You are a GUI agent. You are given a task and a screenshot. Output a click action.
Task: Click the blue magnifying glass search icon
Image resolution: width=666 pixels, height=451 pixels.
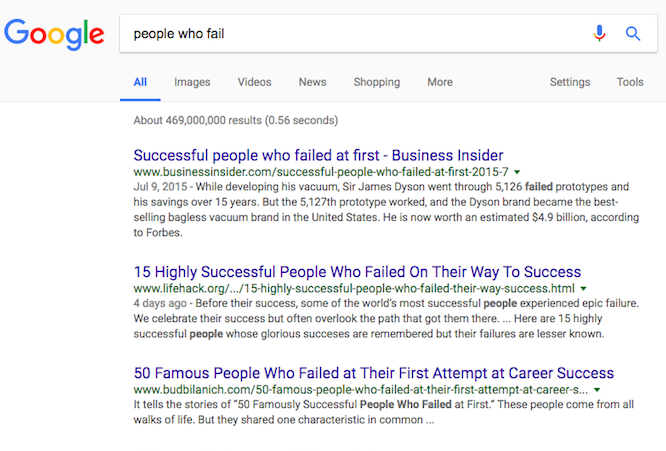(632, 33)
